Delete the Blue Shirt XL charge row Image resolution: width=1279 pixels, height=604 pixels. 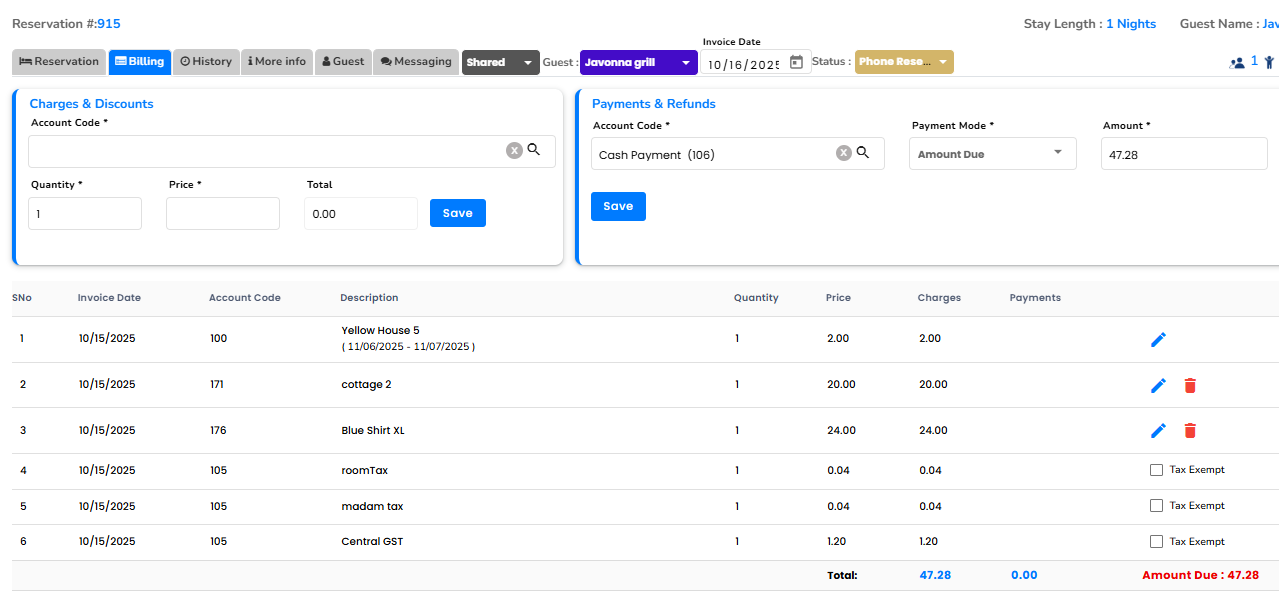(x=1190, y=430)
